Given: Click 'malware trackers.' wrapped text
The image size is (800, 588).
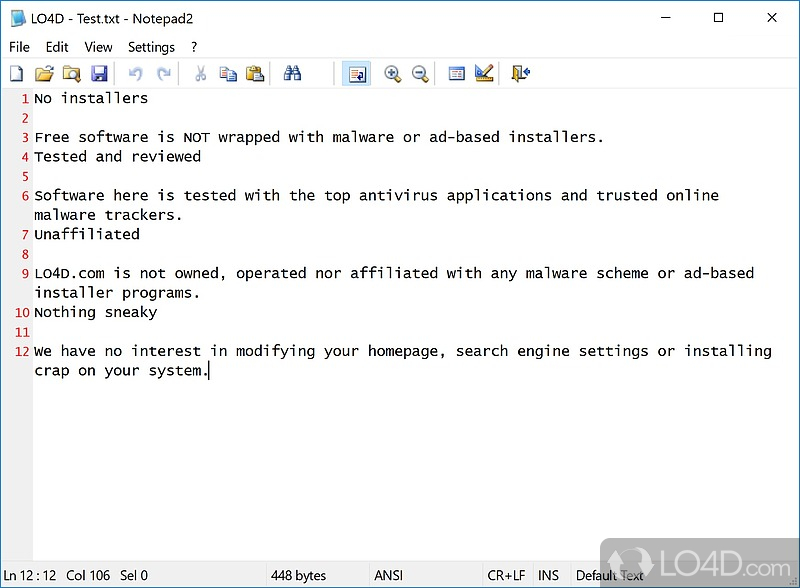Looking at the screenshot, I should coord(108,215).
